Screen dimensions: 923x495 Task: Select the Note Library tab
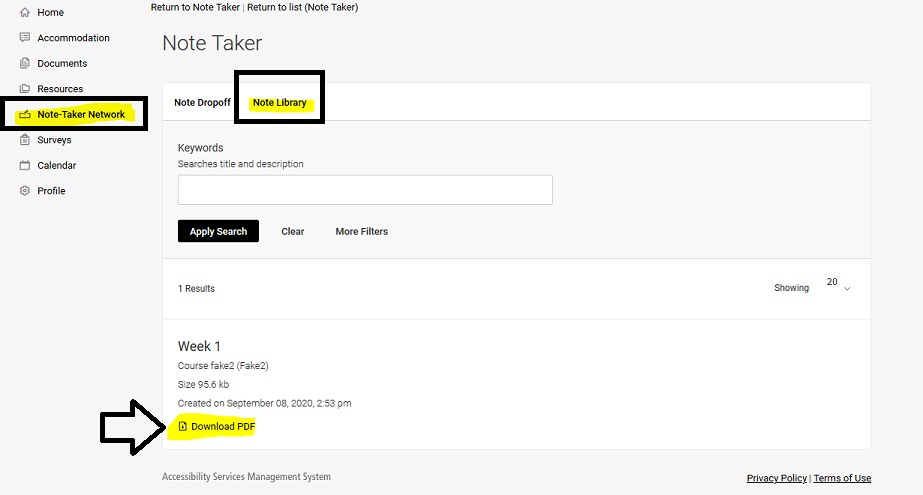click(279, 103)
